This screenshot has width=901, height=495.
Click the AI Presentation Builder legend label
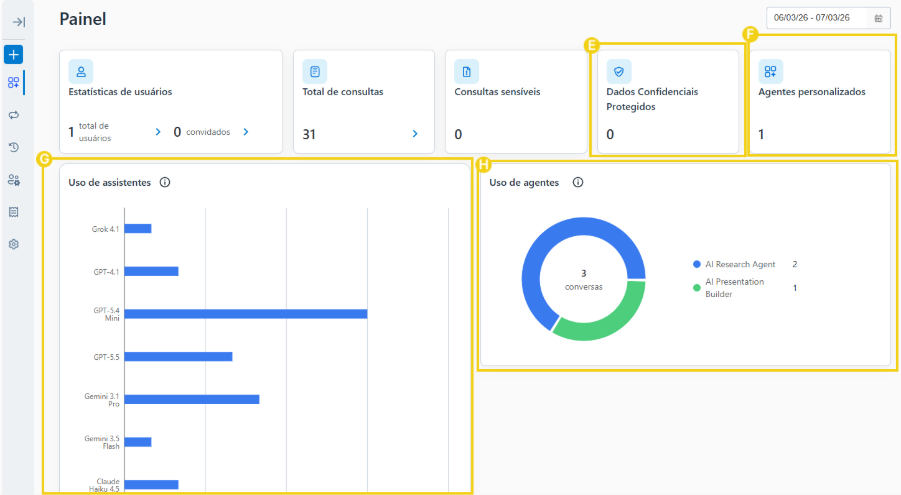point(734,288)
